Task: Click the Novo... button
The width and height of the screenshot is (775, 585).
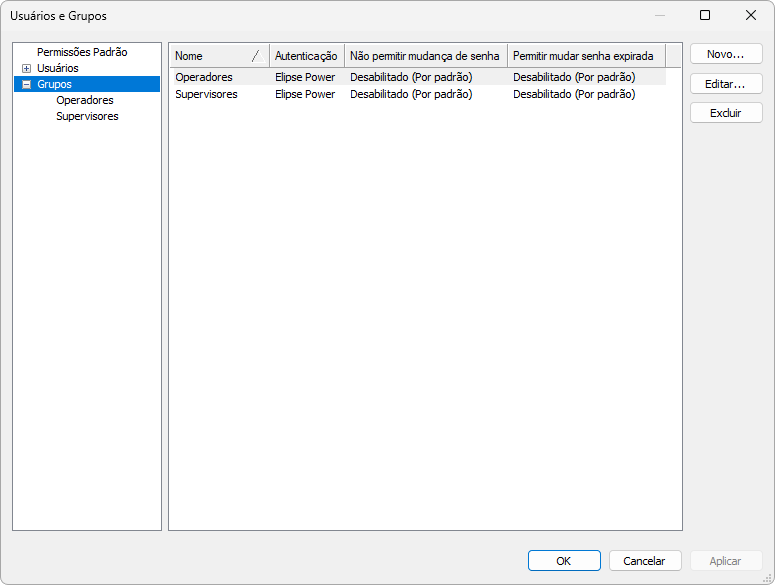Action: coord(726,54)
